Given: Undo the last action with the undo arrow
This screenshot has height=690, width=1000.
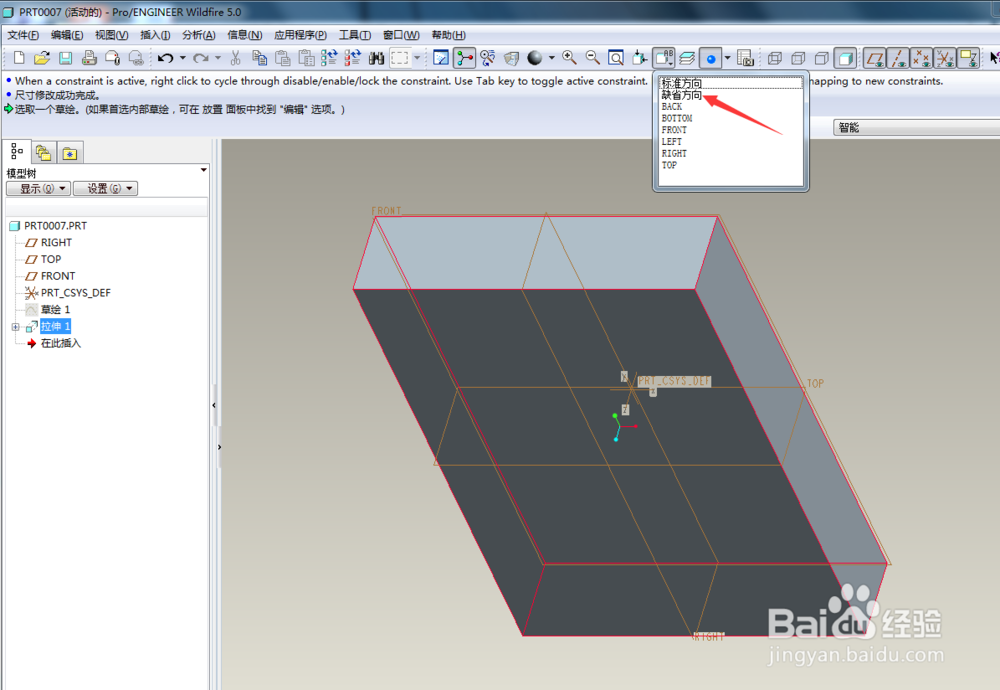Looking at the screenshot, I should pos(165,58).
